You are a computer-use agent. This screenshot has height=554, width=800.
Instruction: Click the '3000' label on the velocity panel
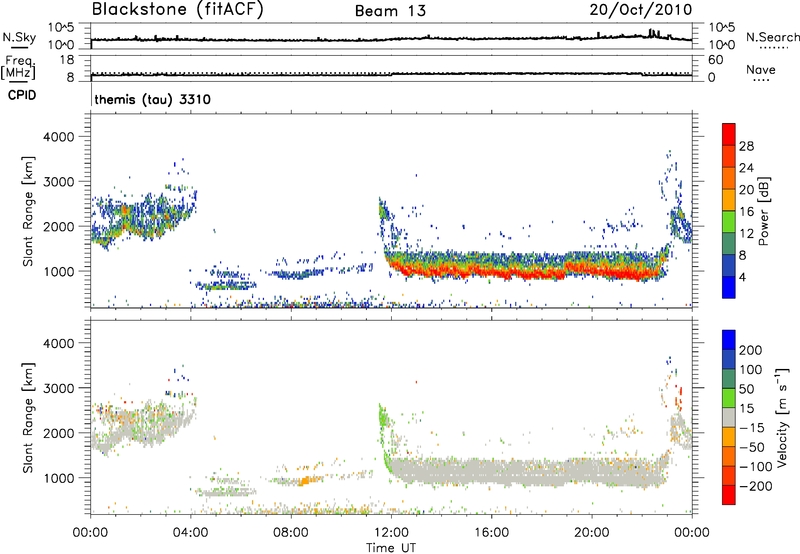tap(58, 388)
